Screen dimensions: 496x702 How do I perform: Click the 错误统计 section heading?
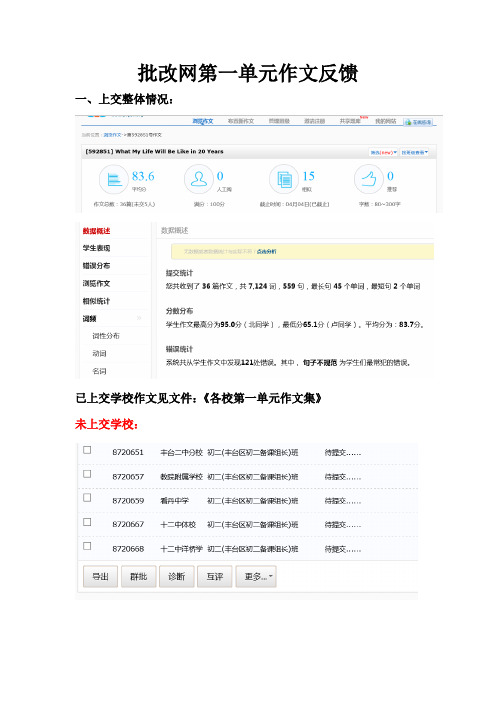[180, 349]
